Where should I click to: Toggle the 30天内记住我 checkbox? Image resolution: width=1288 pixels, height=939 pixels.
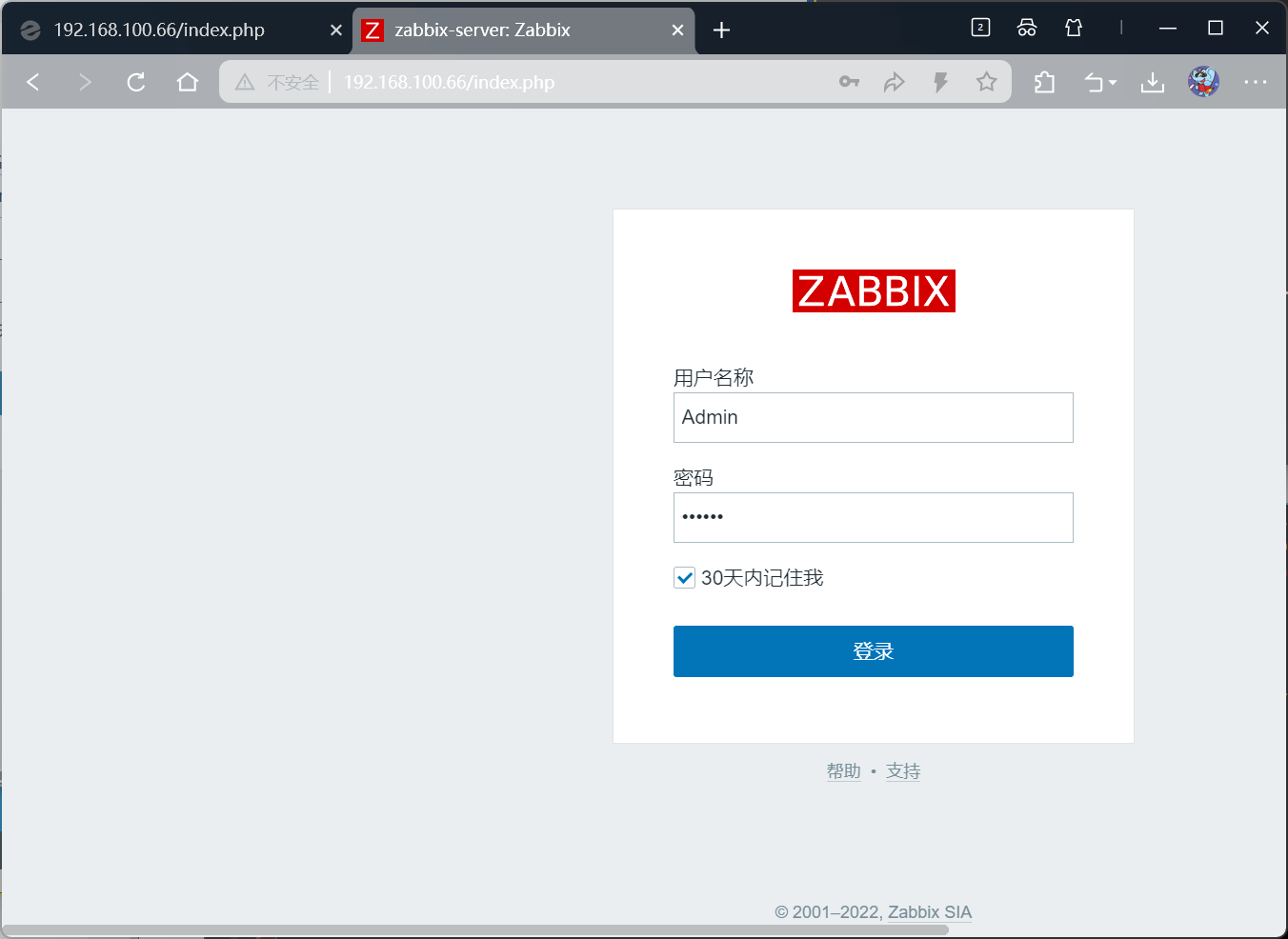point(684,577)
